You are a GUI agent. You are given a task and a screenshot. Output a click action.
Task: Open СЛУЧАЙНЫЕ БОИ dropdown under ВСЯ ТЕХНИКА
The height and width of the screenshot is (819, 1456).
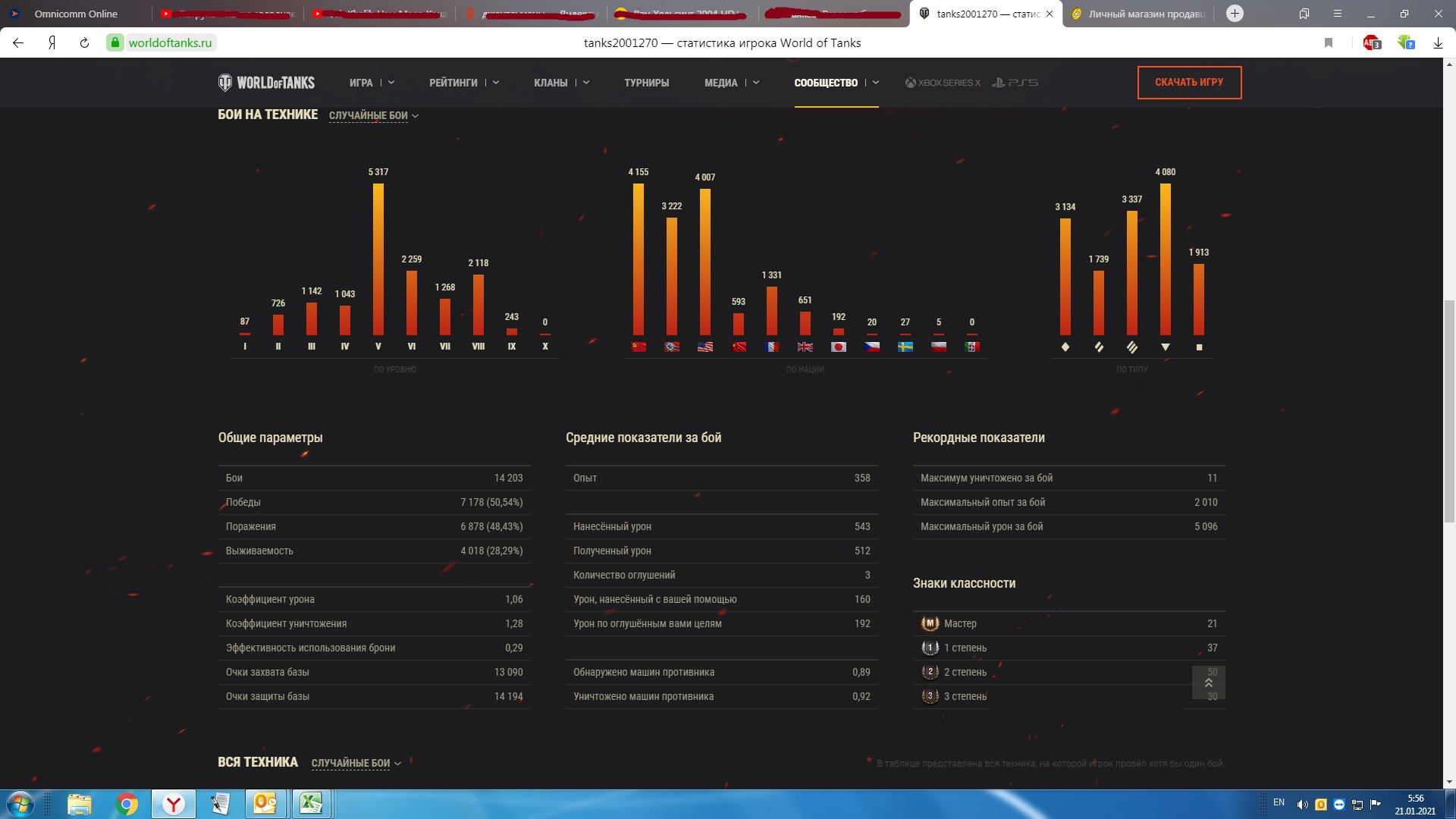coord(356,763)
